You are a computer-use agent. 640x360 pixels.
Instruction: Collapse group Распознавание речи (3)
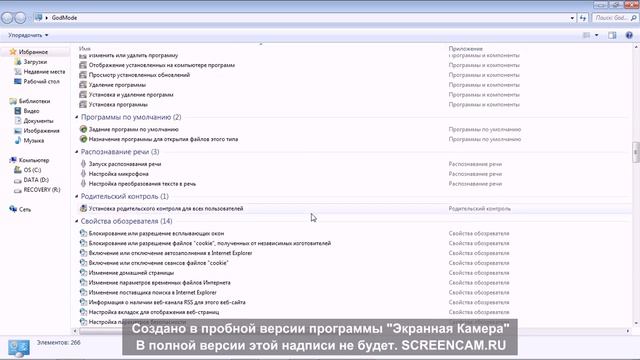click(77, 152)
